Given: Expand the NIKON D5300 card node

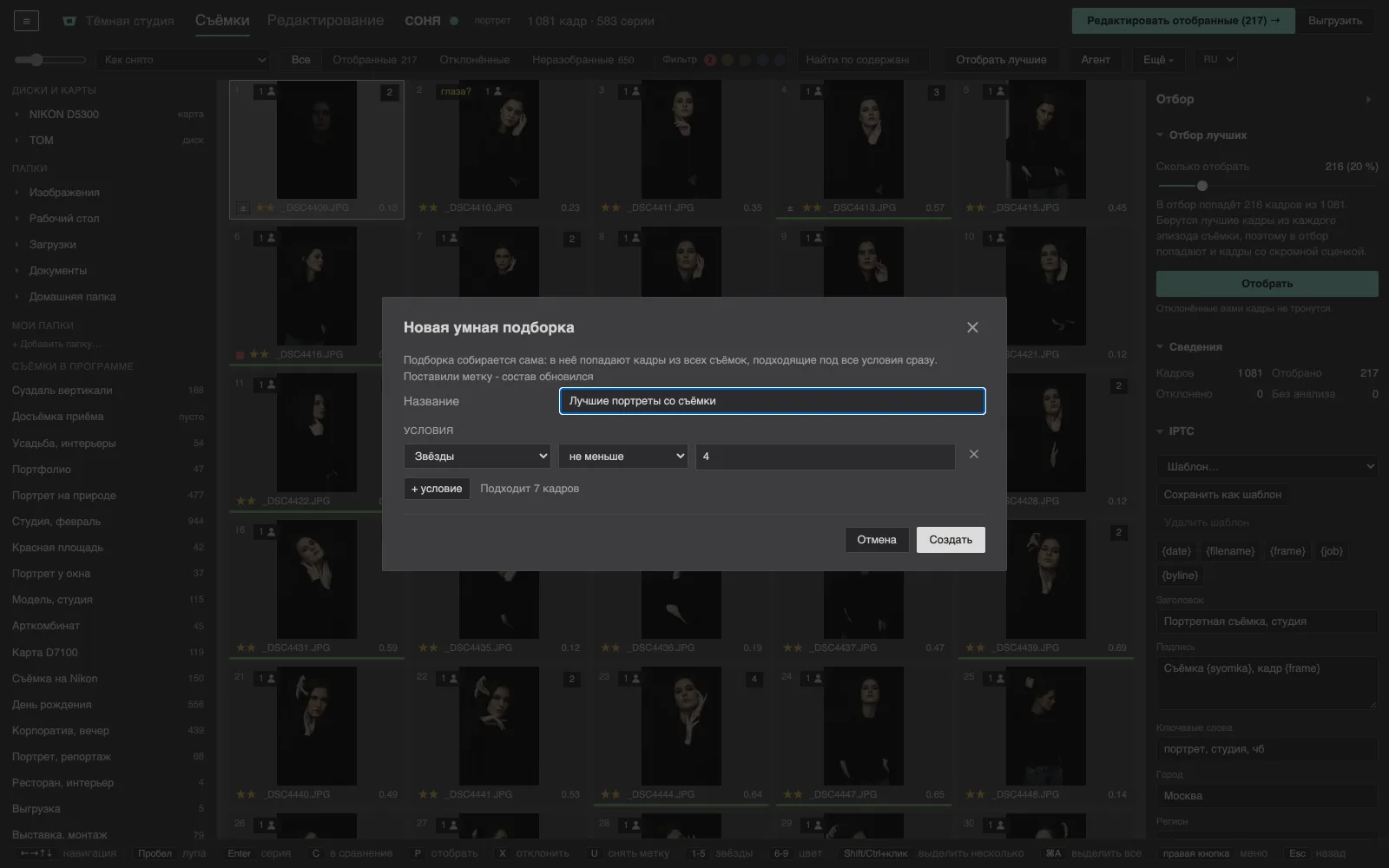Looking at the screenshot, I should (x=17, y=115).
